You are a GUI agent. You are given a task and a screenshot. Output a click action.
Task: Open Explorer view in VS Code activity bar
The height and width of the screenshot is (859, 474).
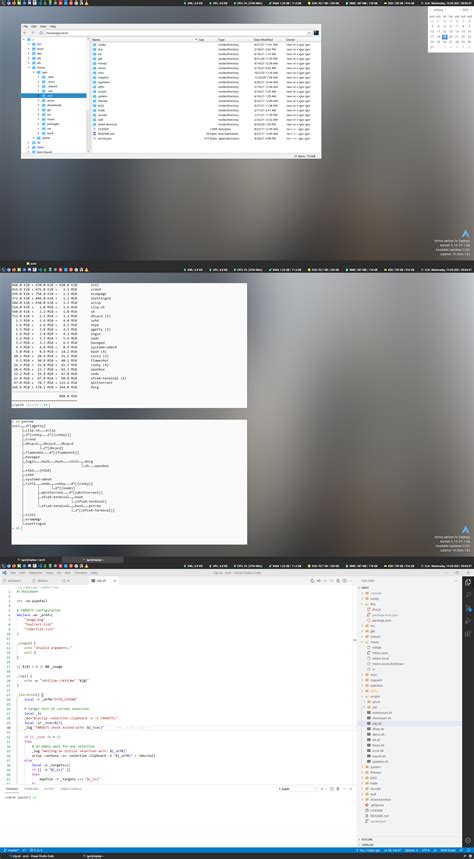467,582
